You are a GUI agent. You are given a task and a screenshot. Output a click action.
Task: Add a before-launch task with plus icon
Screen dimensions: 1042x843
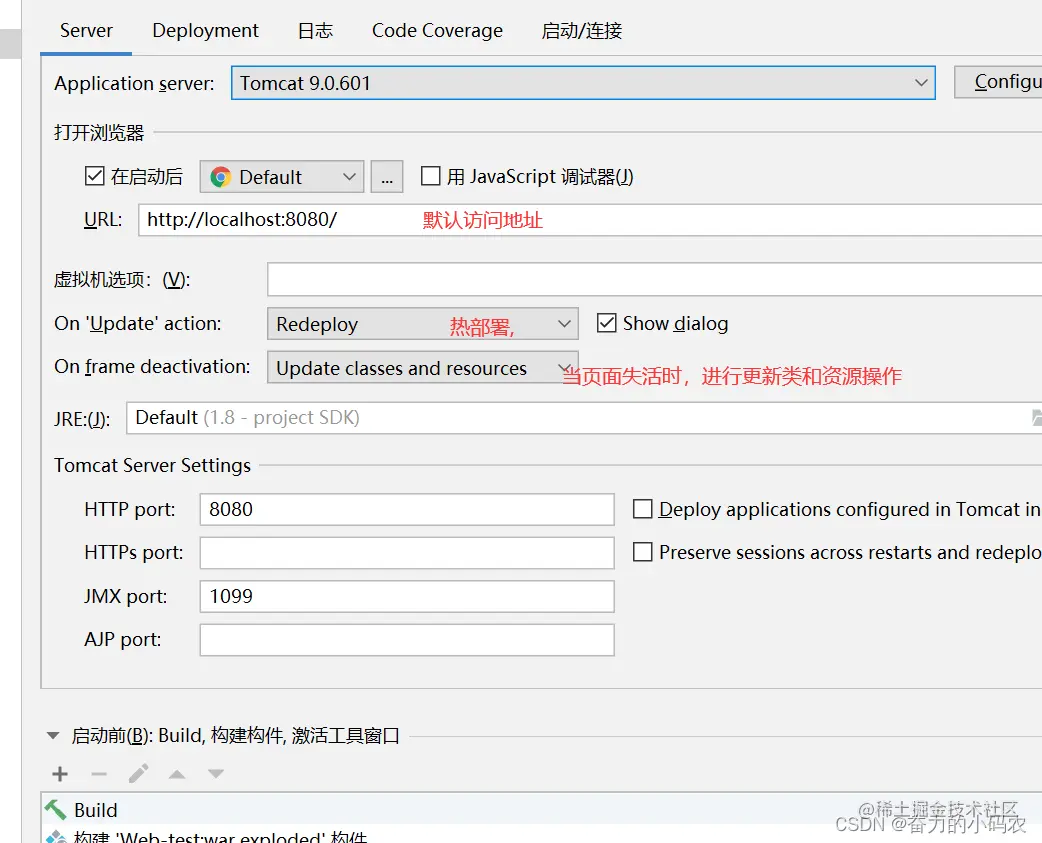(x=60, y=774)
